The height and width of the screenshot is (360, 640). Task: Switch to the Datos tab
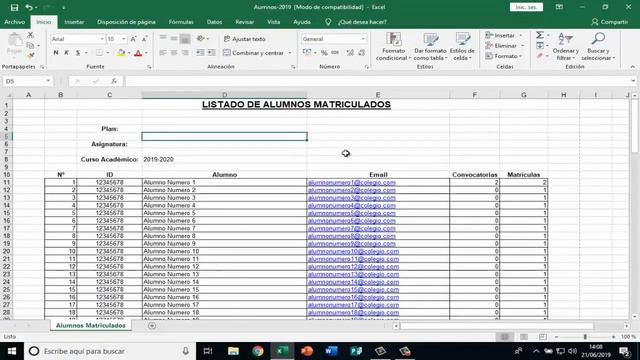coord(214,22)
